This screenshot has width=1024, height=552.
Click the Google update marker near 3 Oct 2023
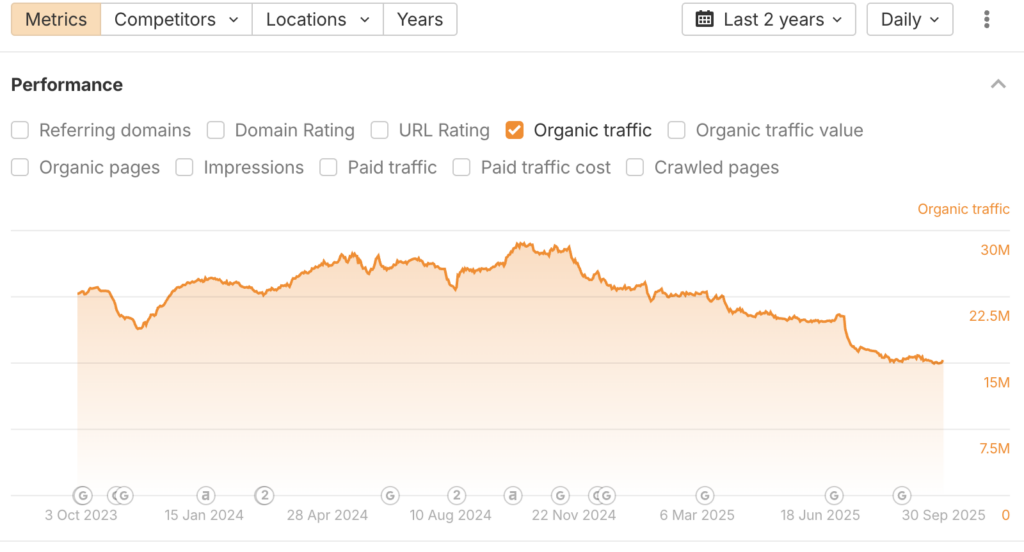[82, 495]
